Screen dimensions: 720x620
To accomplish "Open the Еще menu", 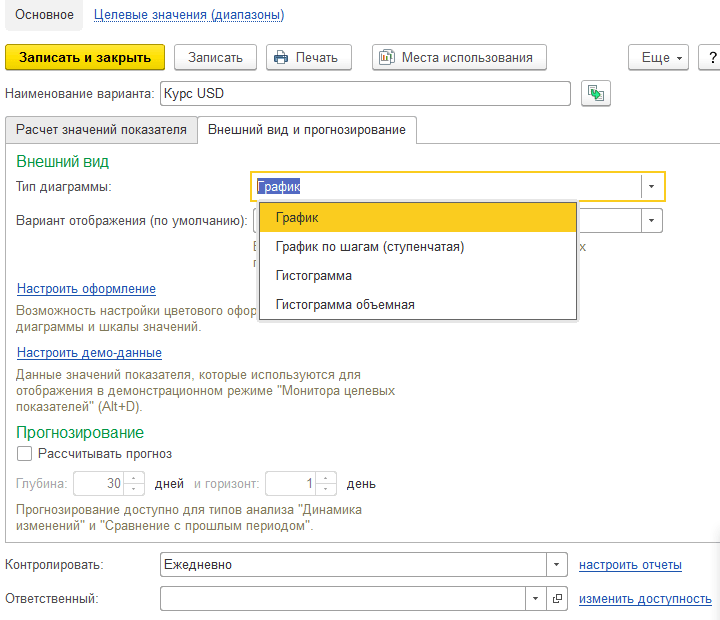I will [x=659, y=57].
